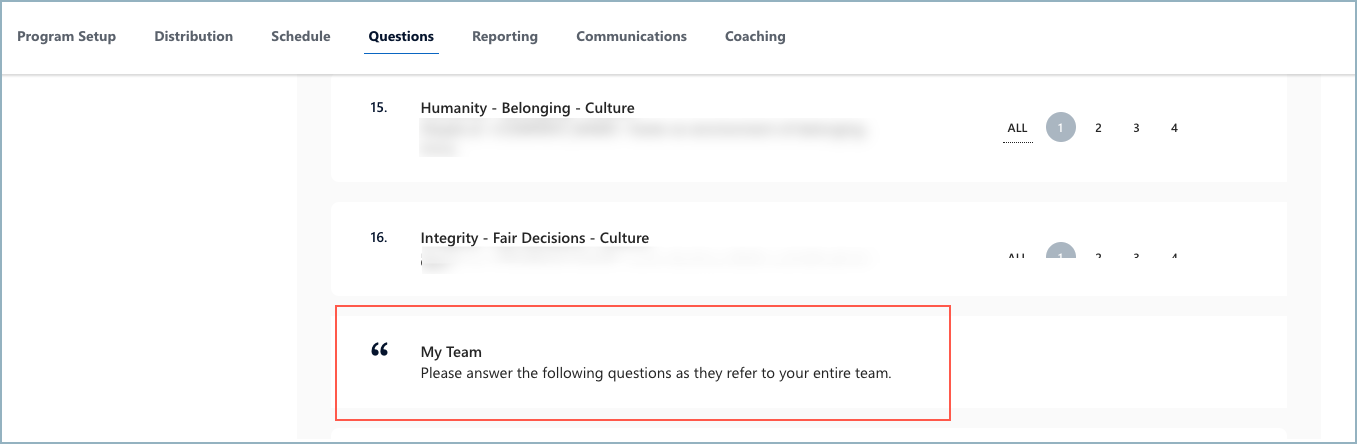
Task: Open the Program Setup tab
Action: coord(67,36)
